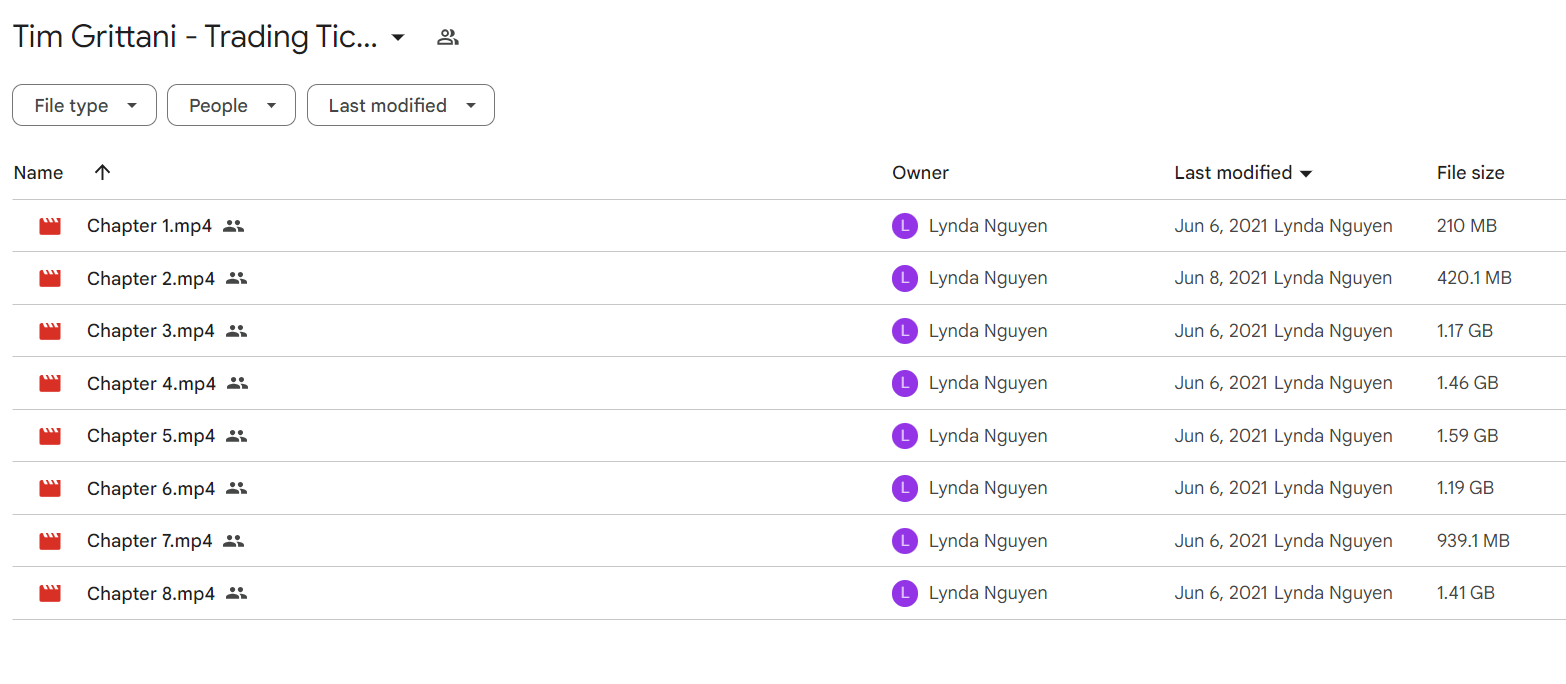Click Lynda Nguyen owner name in Chapter 1.mp4 row
Viewport: 1566px width, 684px height.
[988, 226]
